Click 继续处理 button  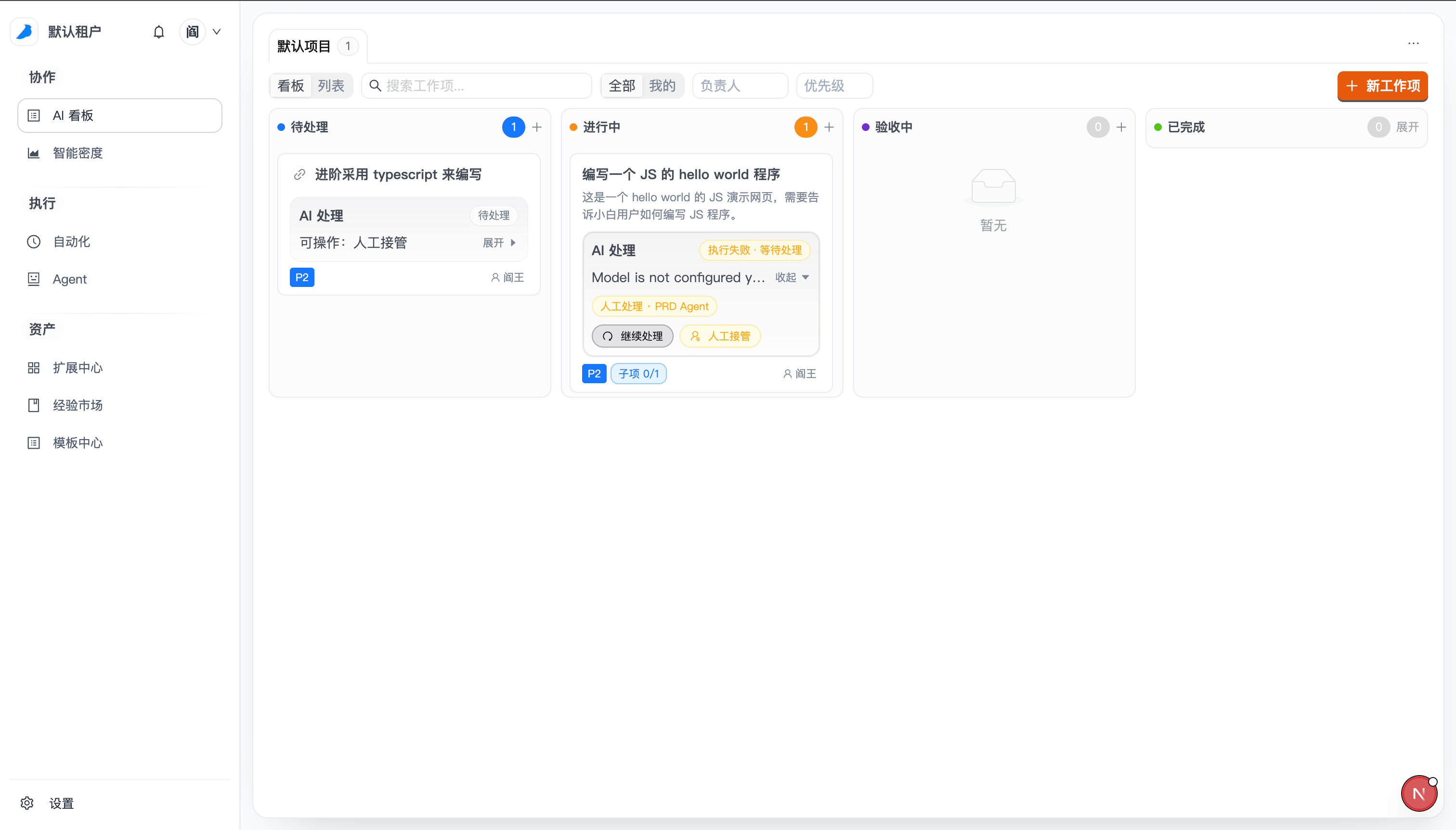(x=632, y=337)
